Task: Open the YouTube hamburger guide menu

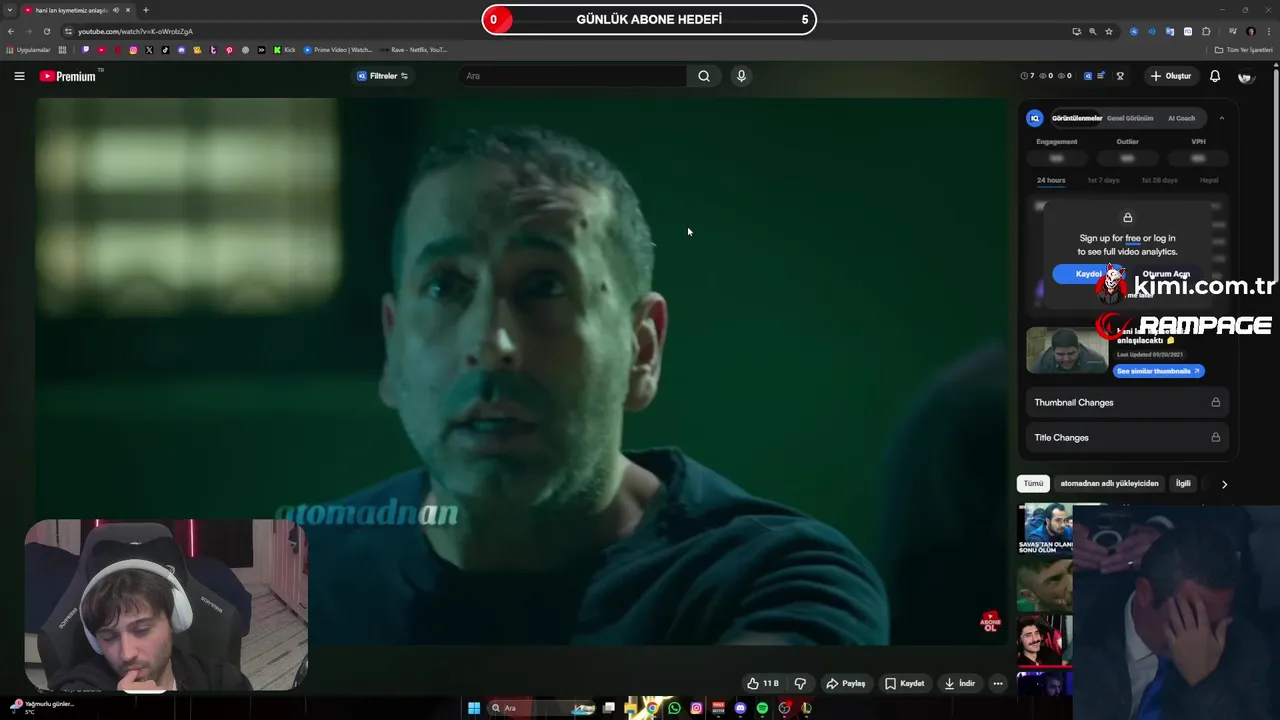Action: click(x=19, y=76)
